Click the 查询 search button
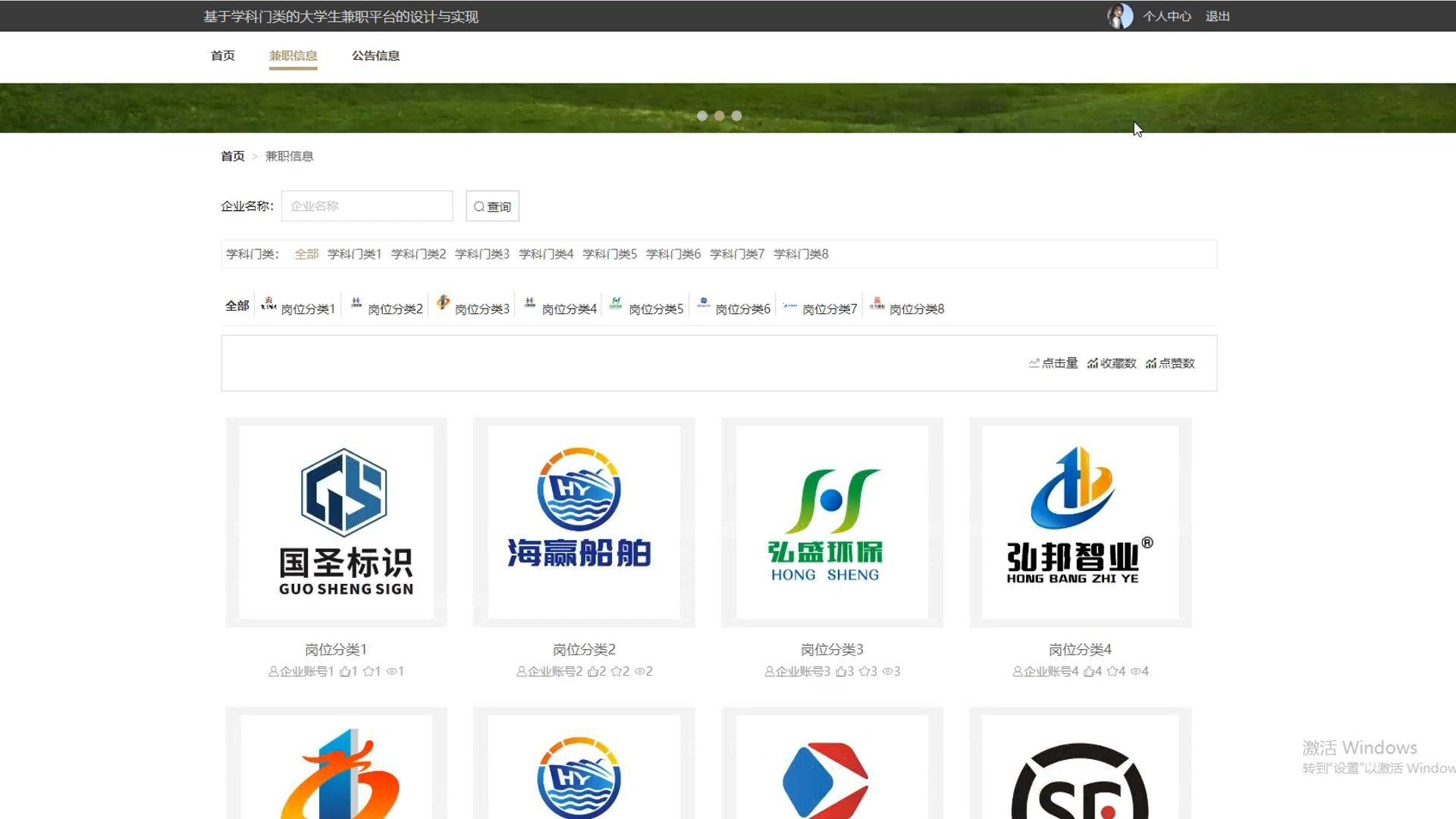The image size is (1456, 819). 492,206
